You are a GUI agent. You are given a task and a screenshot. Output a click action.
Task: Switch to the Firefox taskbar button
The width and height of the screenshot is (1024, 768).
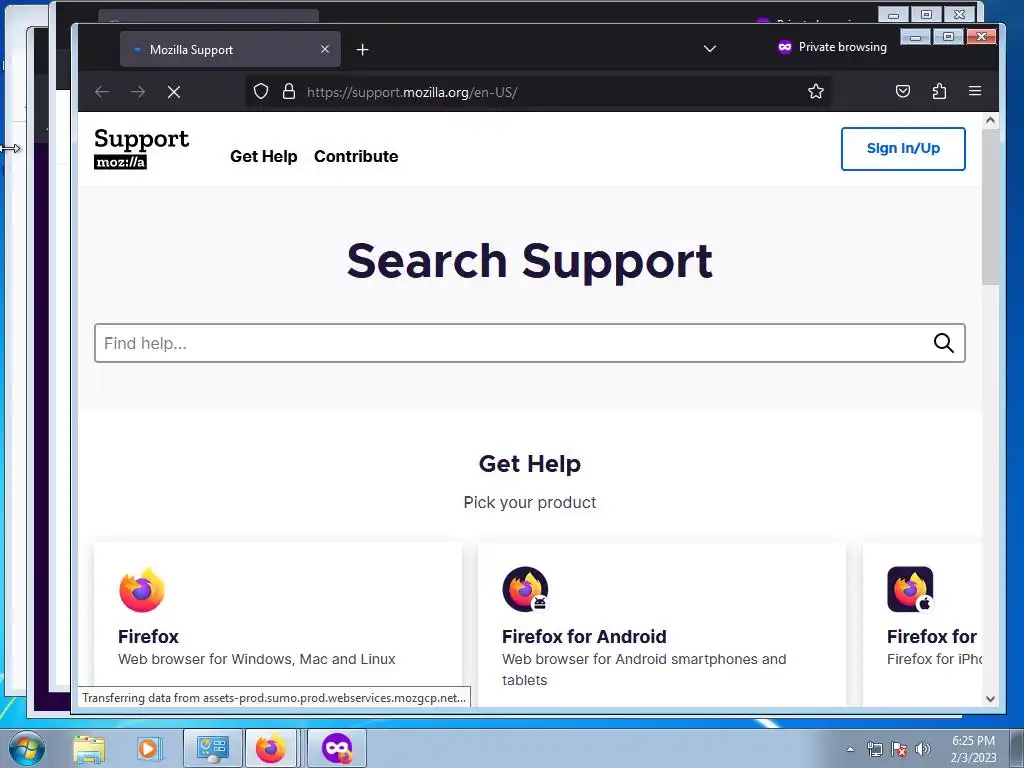pos(271,748)
